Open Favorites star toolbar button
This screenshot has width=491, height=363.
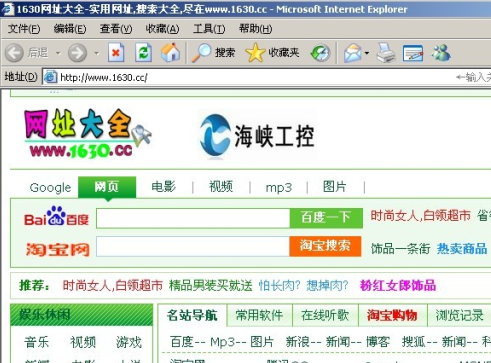click(x=272, y=53)
